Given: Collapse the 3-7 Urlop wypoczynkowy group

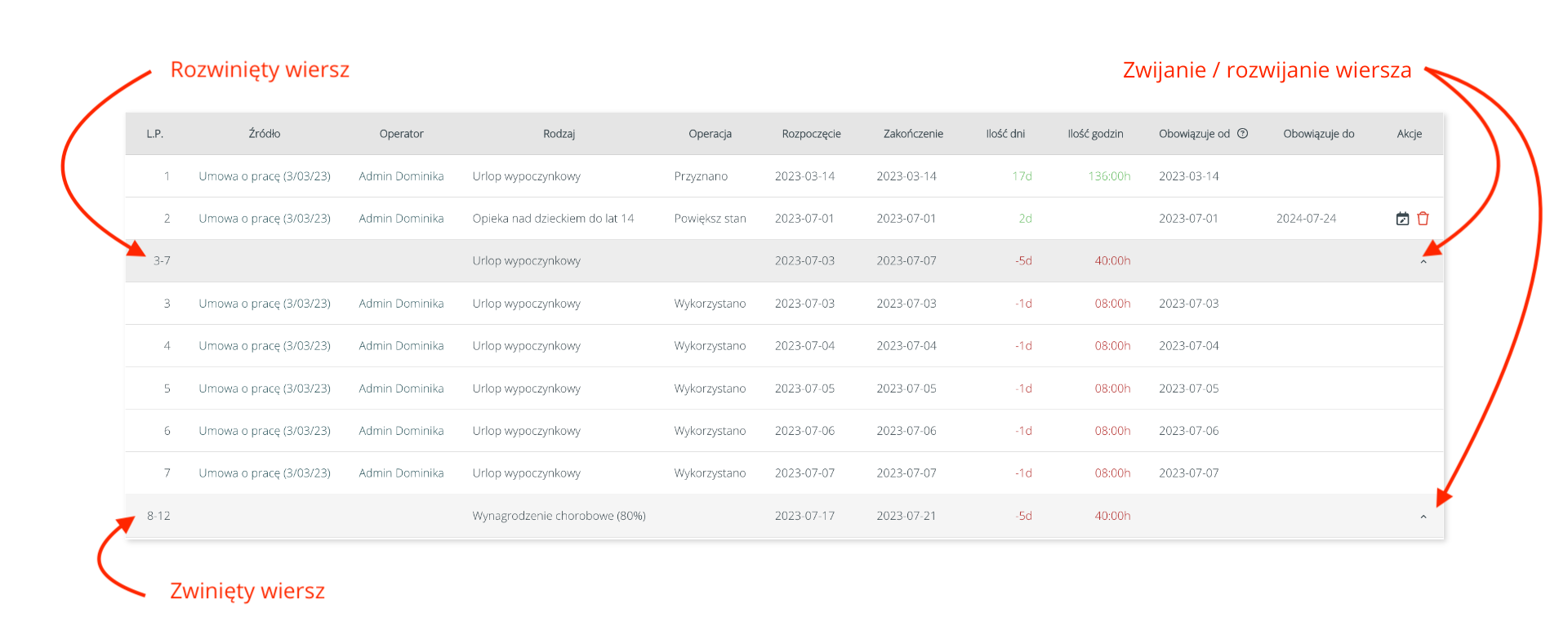Looking at the screenshot, I should [x=1423, y=262].
